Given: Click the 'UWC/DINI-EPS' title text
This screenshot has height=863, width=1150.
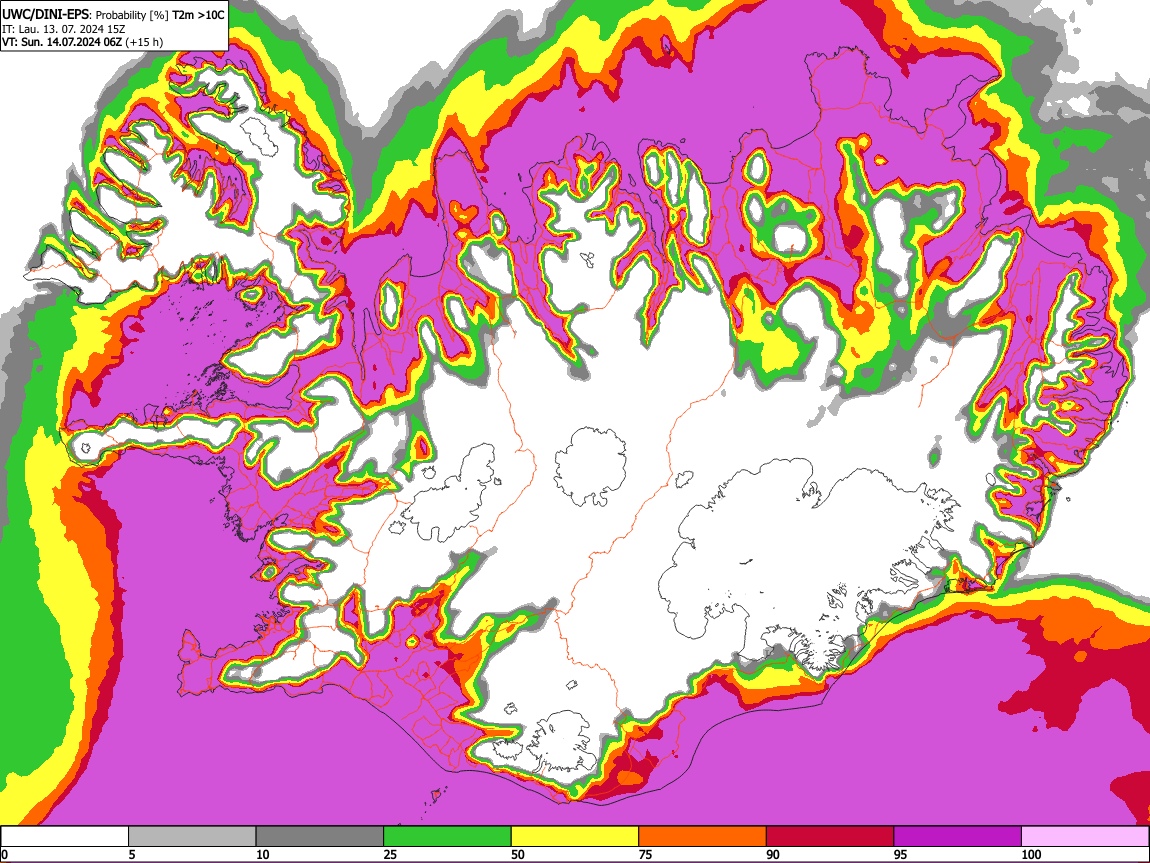Looking at the screenshot, I should tap(44, 15).
